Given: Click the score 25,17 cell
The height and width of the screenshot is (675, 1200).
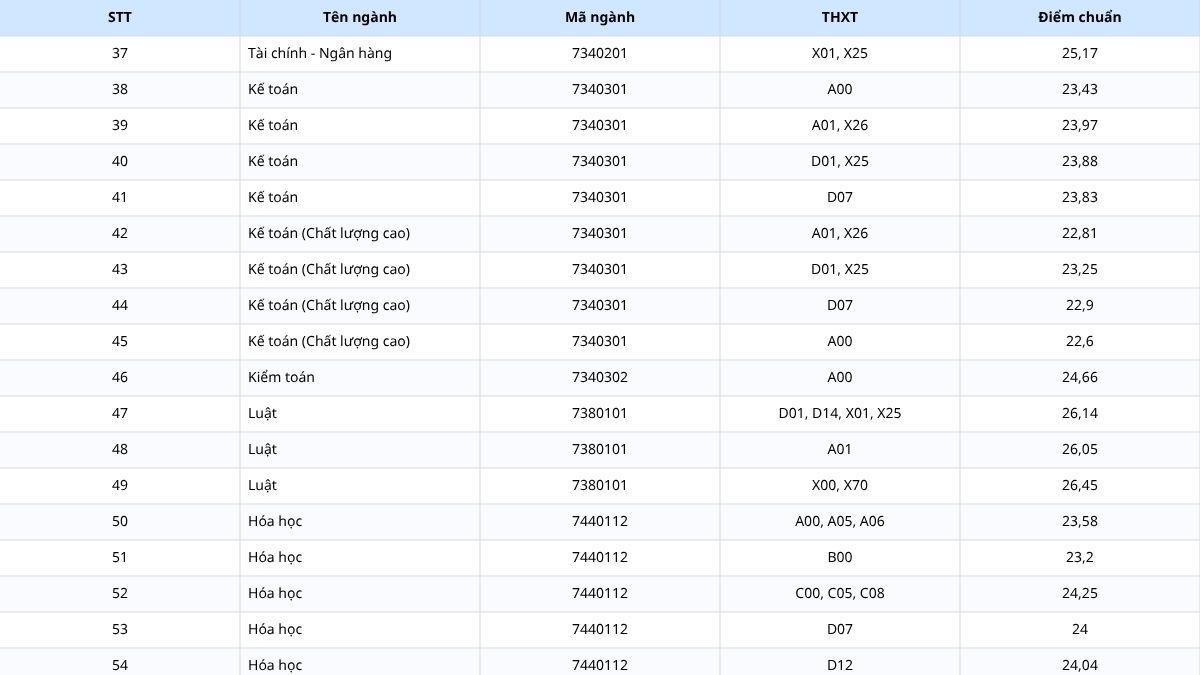Looking at the screenshot, I should (x=1080, y=53).
